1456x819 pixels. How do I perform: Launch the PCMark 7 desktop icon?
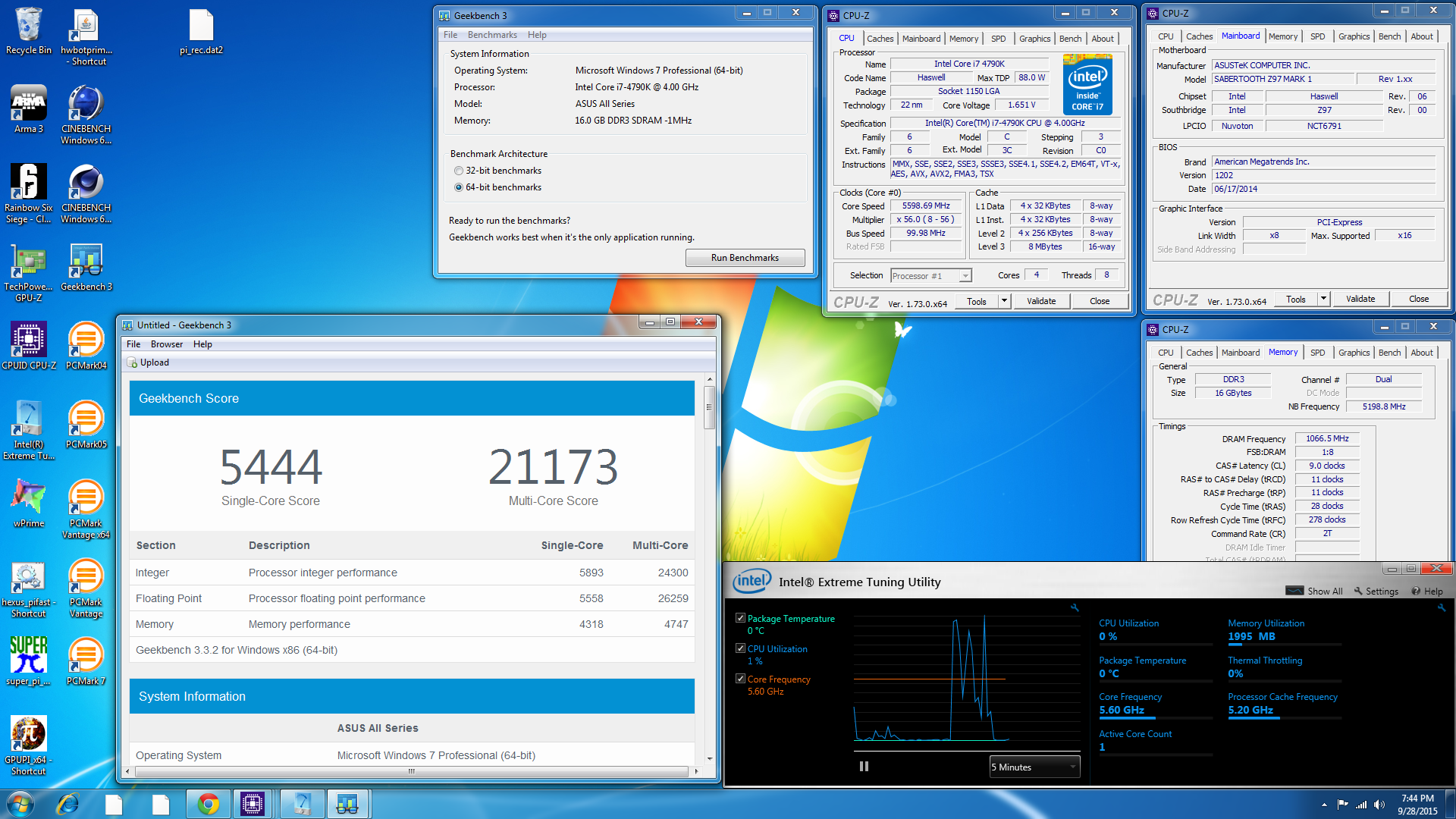(86, 661)
